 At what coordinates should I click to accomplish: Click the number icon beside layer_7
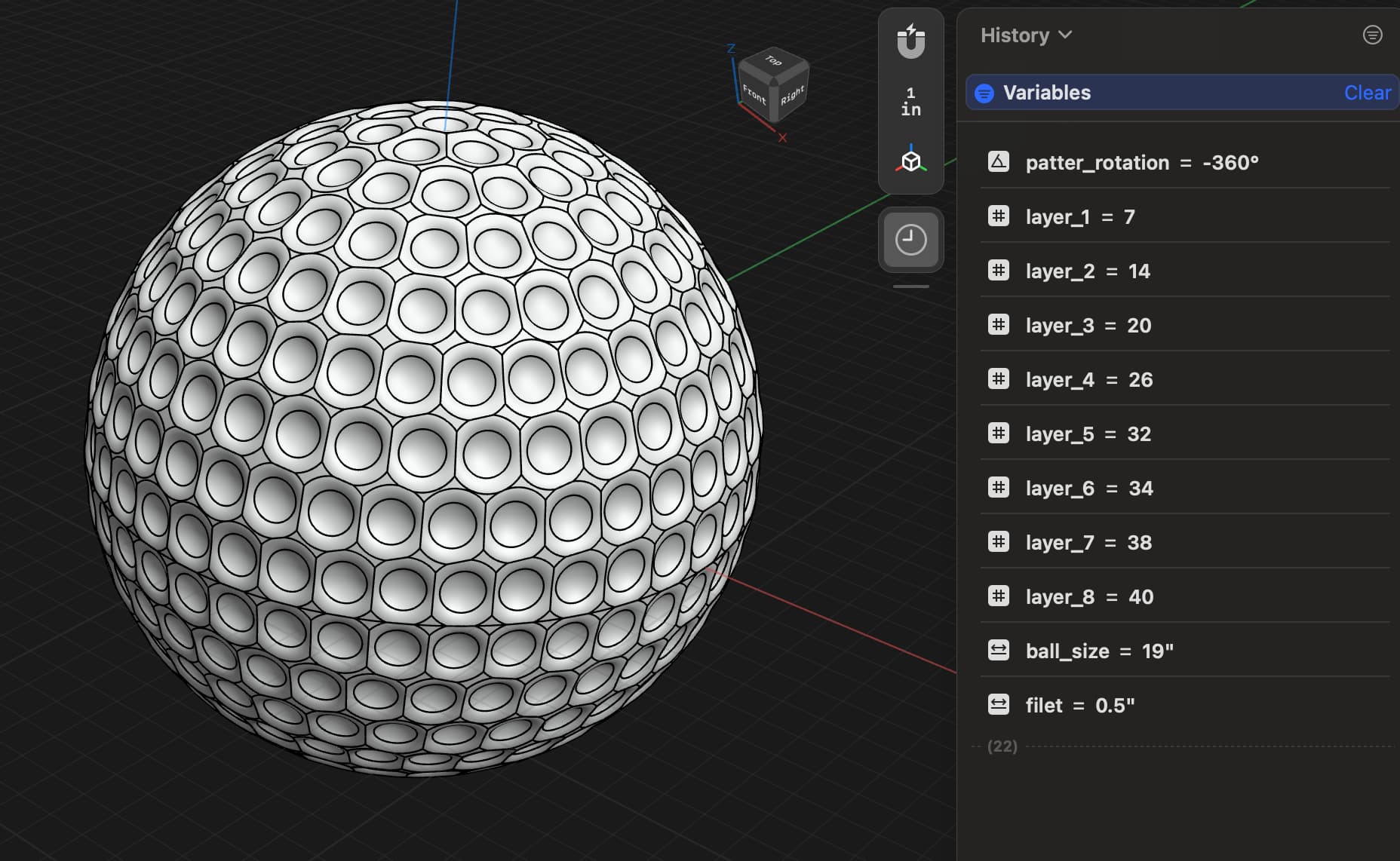click(x=999, y=541)
